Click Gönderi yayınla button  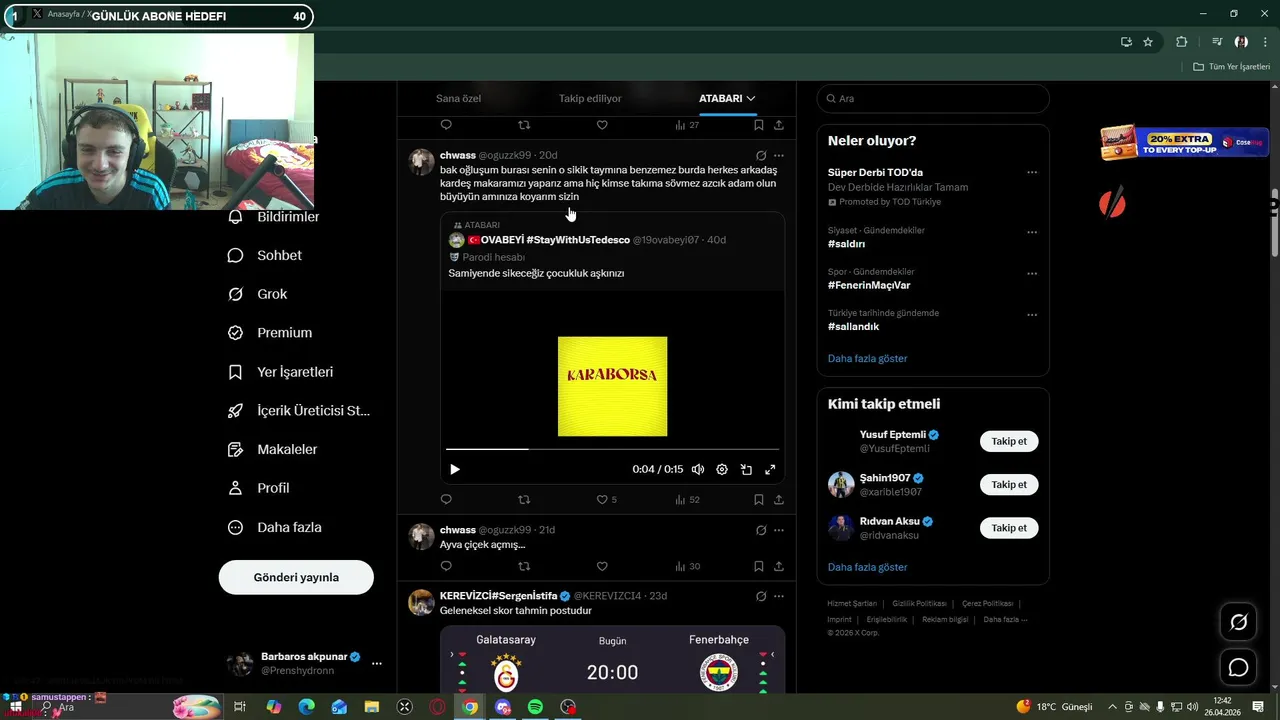[296, 577]
